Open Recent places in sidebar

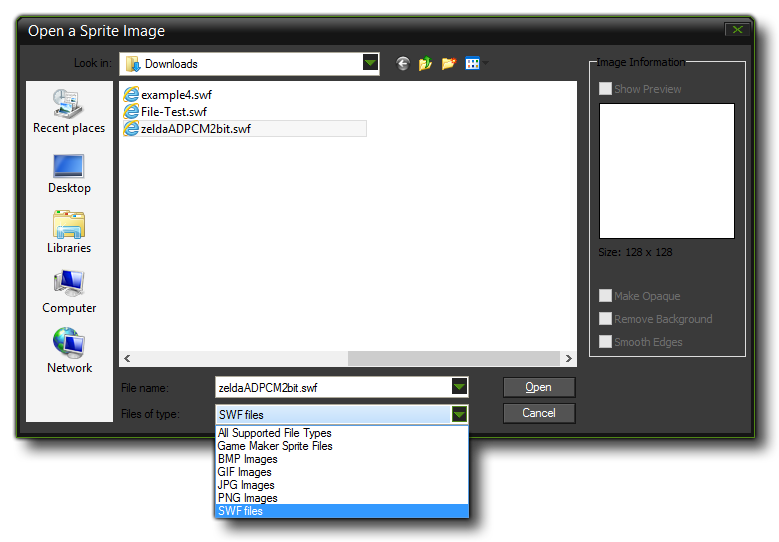point(69,111)
